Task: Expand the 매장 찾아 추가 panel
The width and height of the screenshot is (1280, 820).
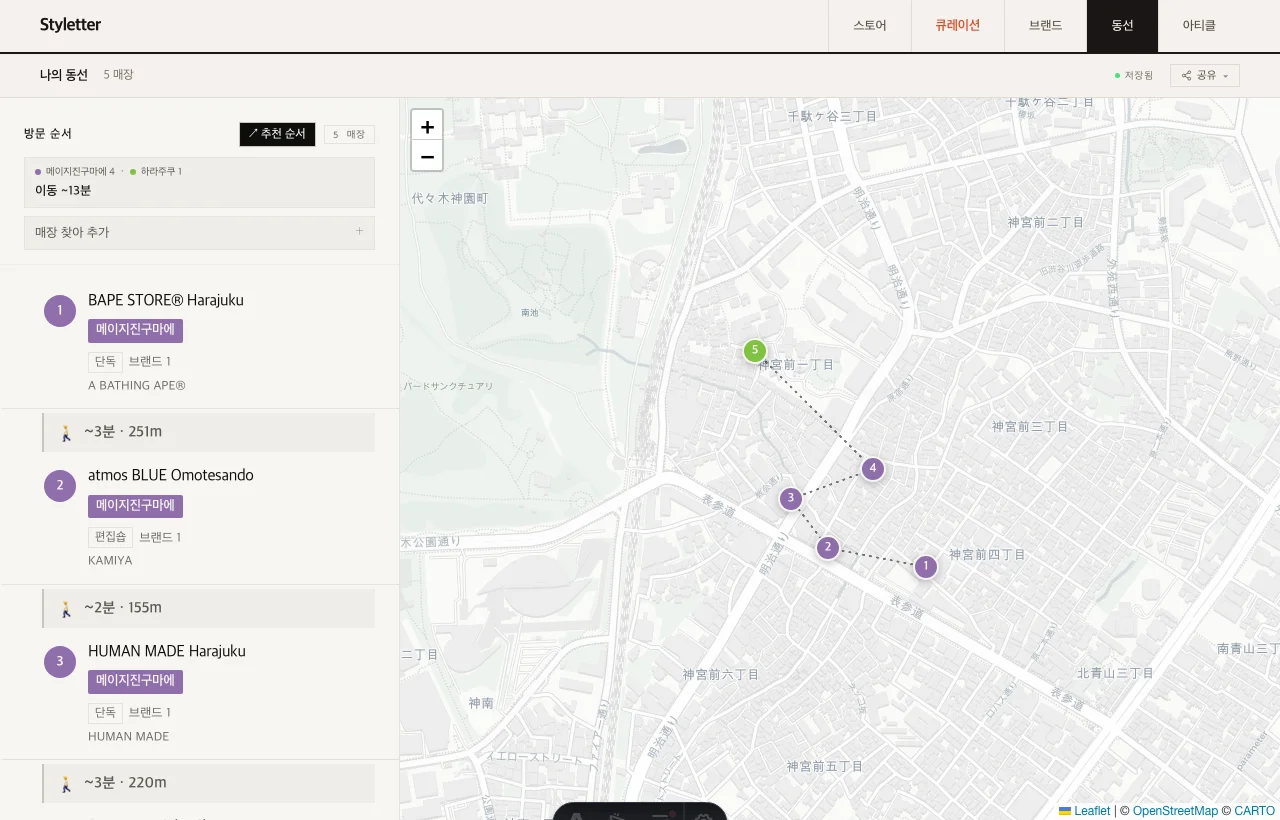Action: pos(199,232)
